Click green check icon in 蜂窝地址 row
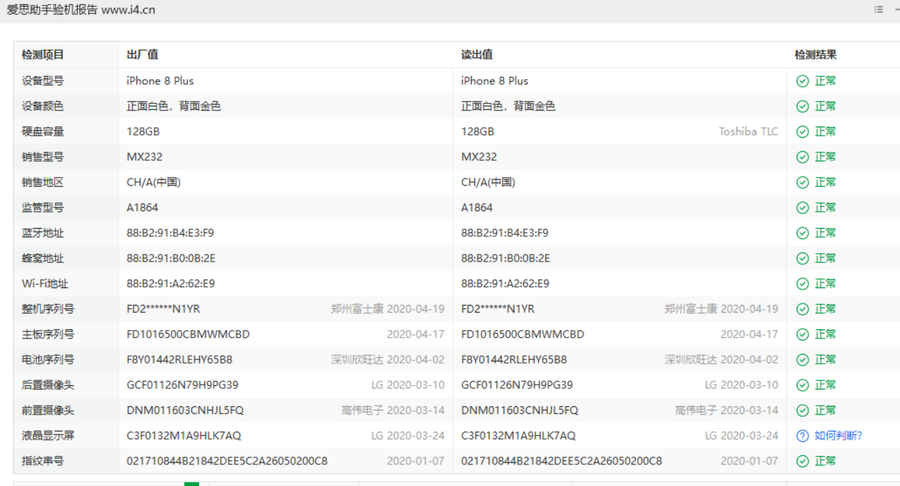The image size is (900, 486). pyautogui.click(x=802, y=258)
